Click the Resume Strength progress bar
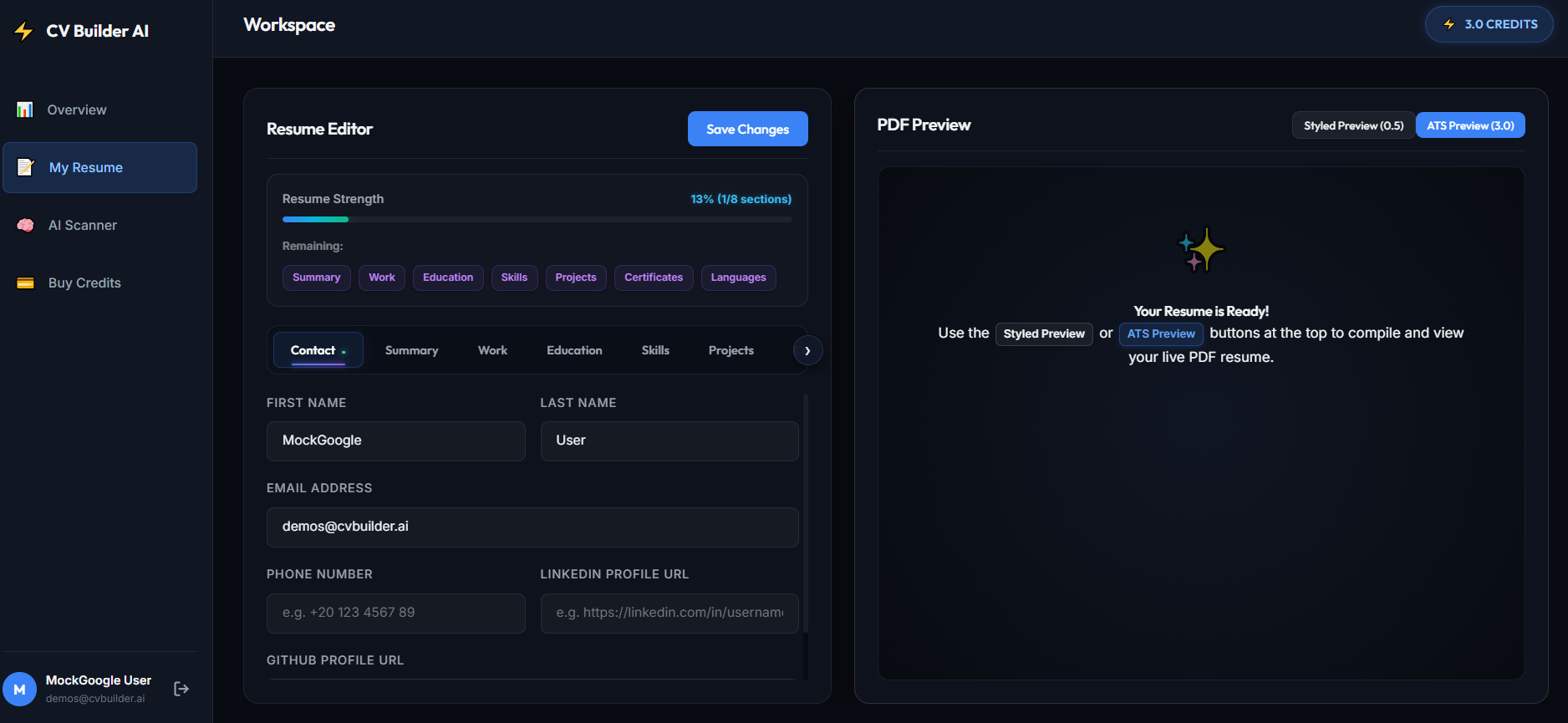Image resolution: width=1568 pixels, height=723 pixels. [537, 219]
